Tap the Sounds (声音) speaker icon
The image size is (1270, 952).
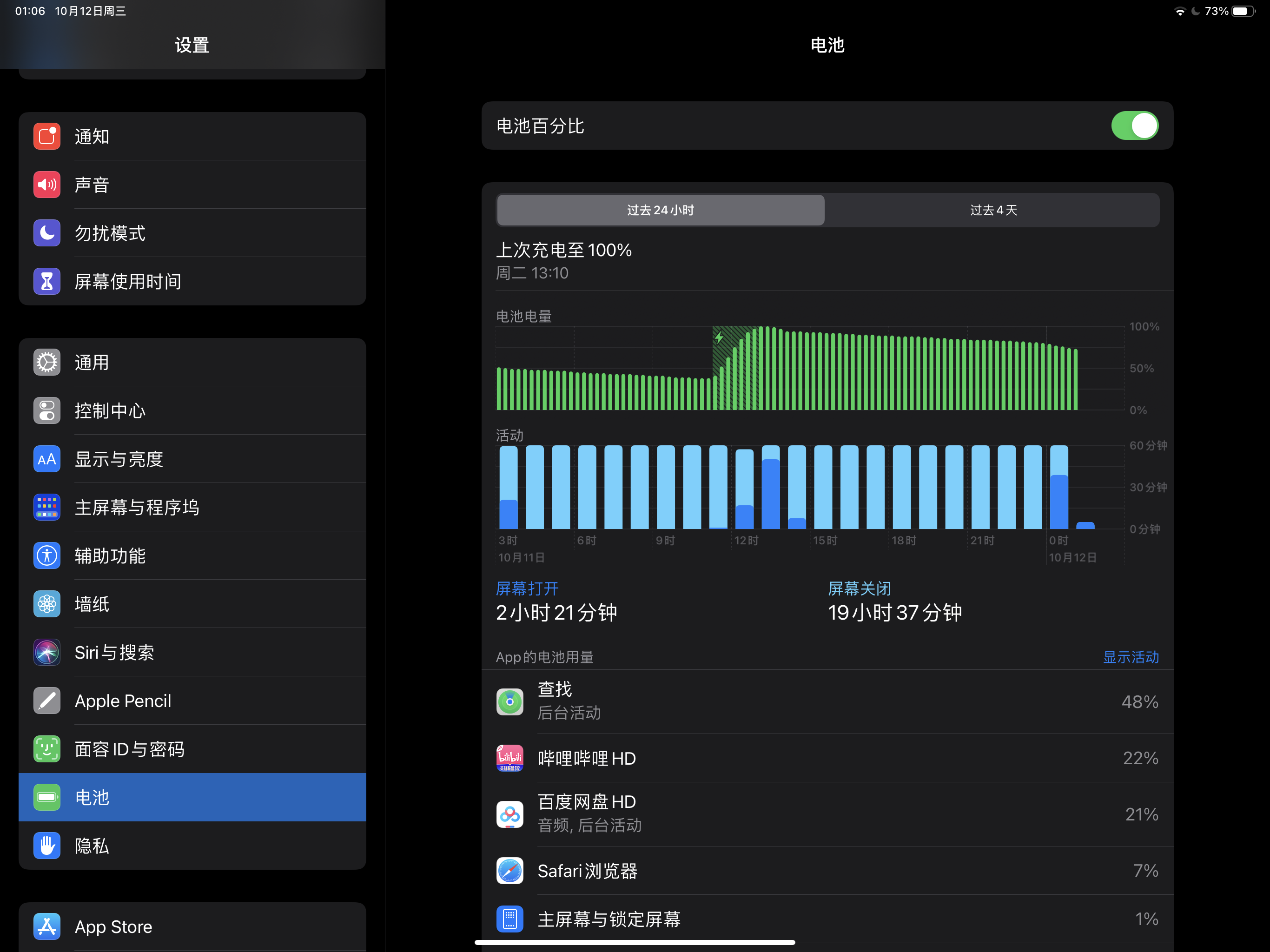coord(46,185)
